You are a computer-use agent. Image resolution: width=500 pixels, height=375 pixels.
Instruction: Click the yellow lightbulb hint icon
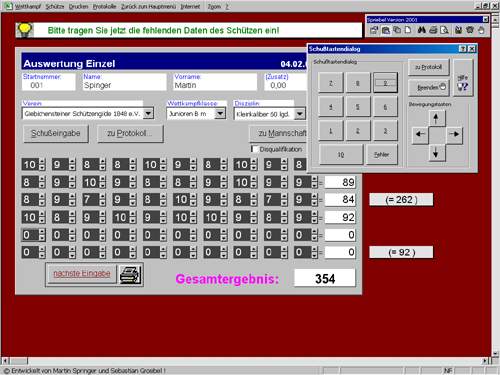coord(24,30)
